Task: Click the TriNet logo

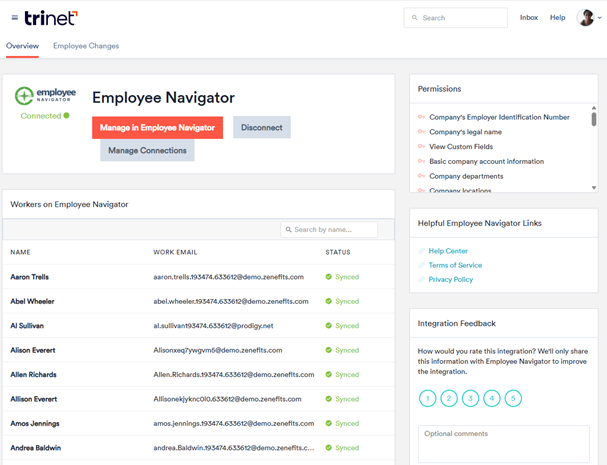Action: point(51,18)
